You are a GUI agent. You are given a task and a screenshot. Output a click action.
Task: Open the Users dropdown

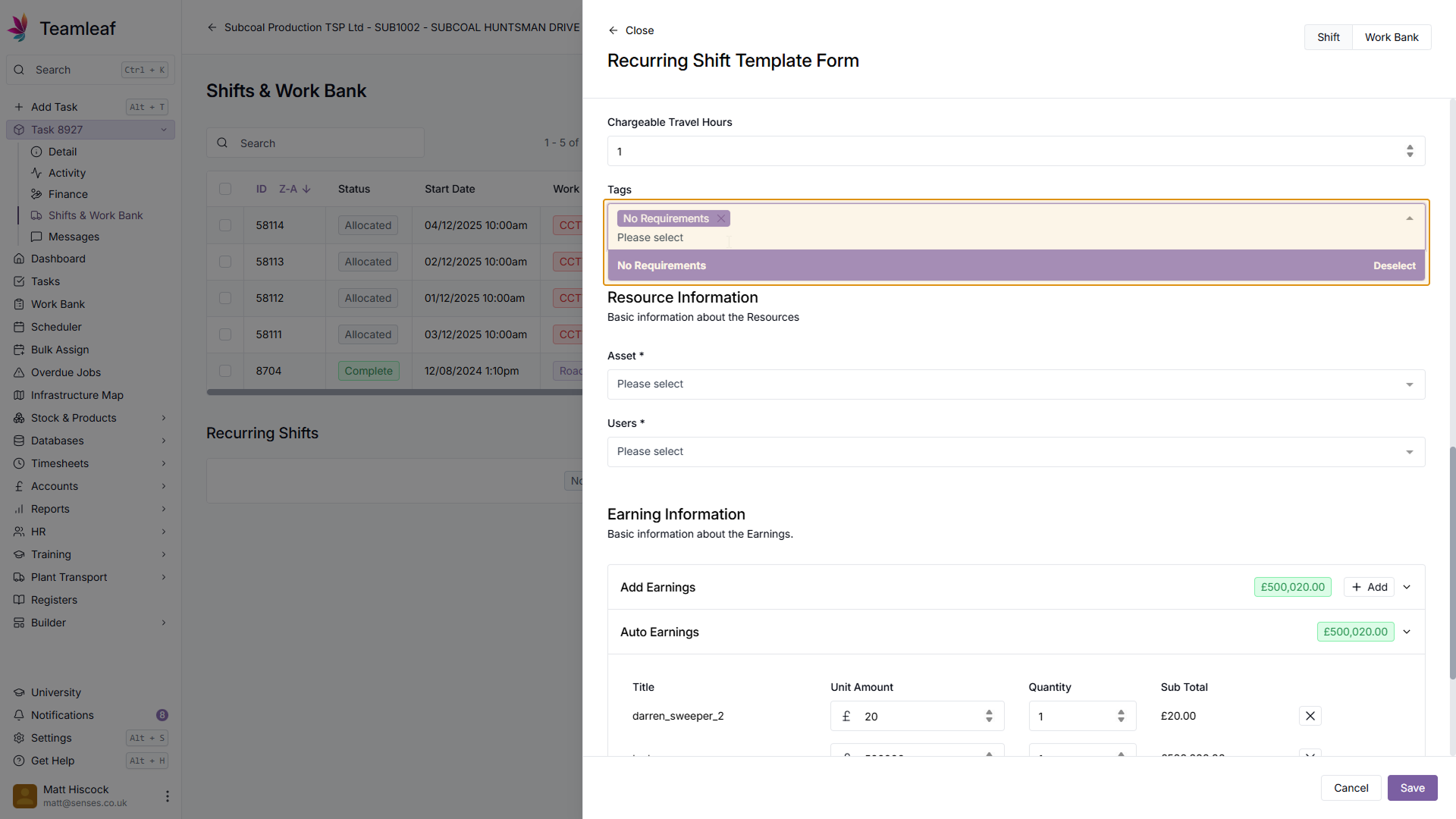pos(1015,452)
